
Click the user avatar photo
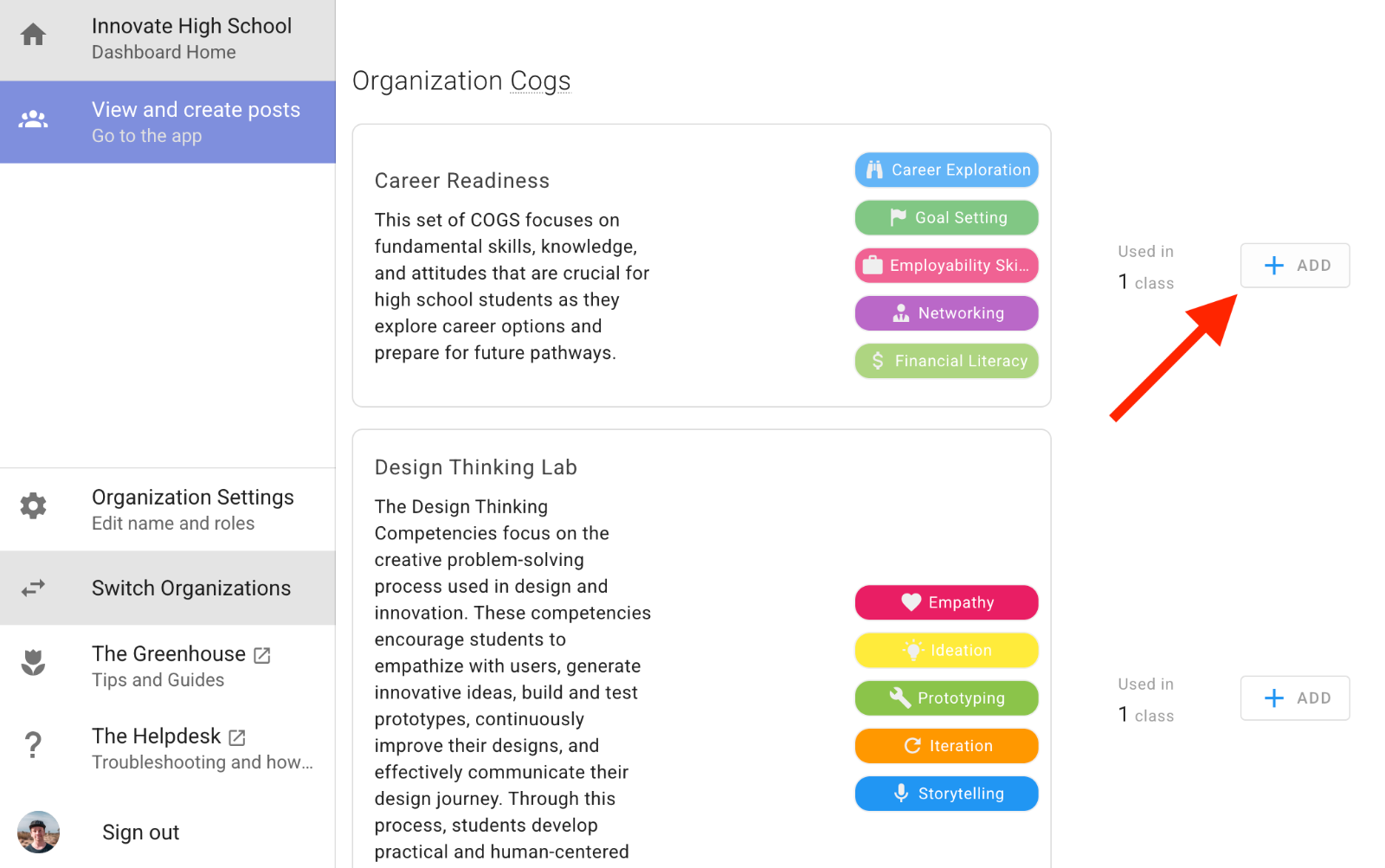tap(38, 833)
